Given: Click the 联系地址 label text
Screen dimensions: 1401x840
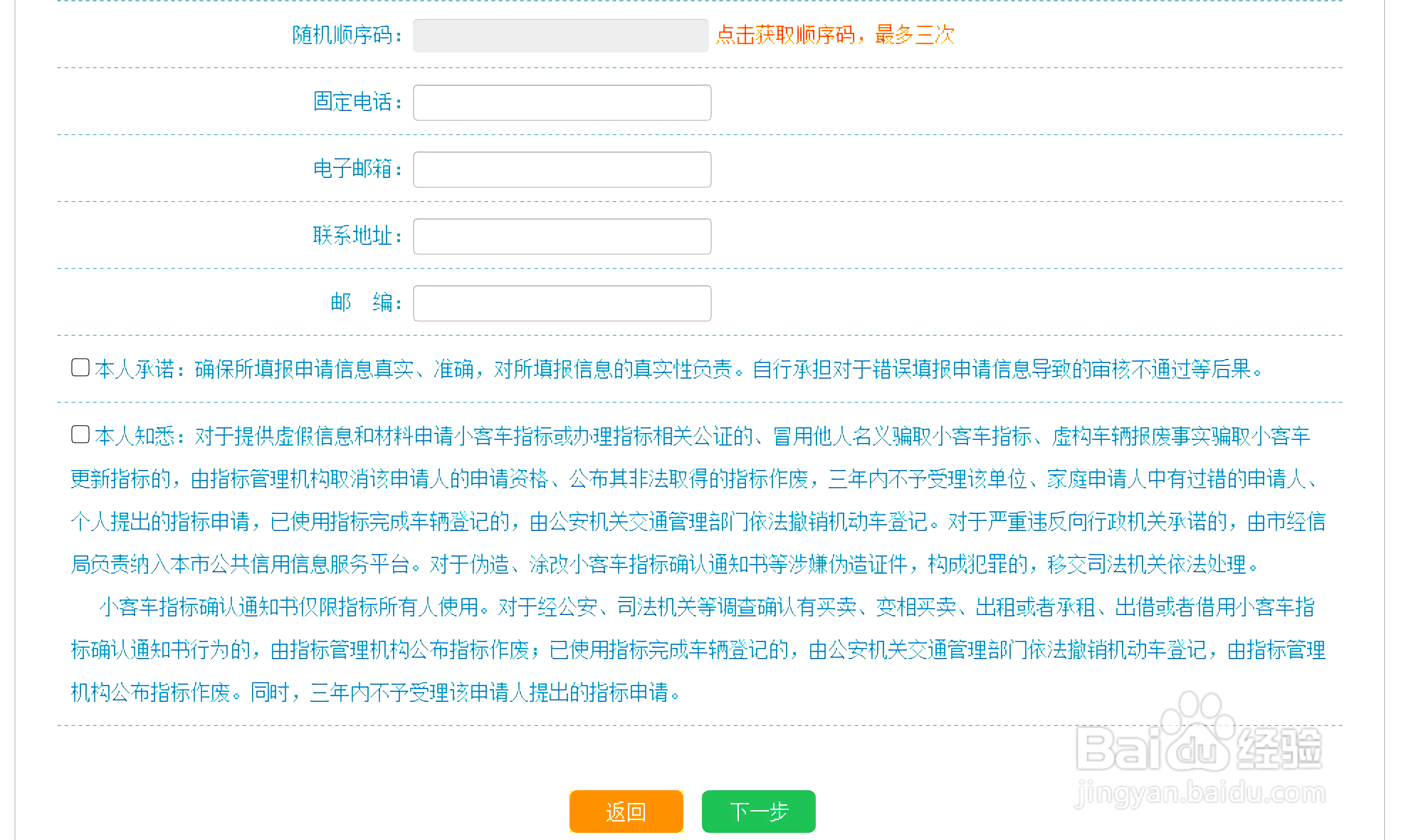Looking at the screenshot, I should coord(358,236).
